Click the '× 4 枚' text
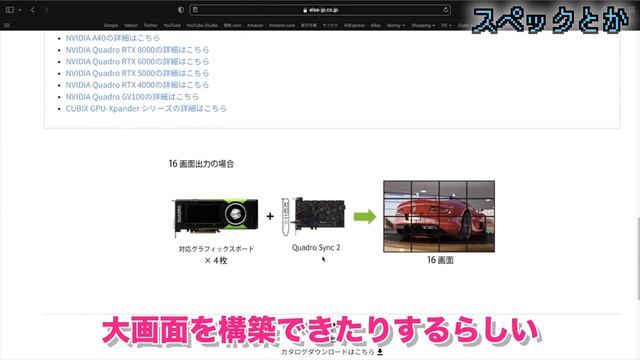The width and height of the screenshot is (640, 360). (216, 261)
